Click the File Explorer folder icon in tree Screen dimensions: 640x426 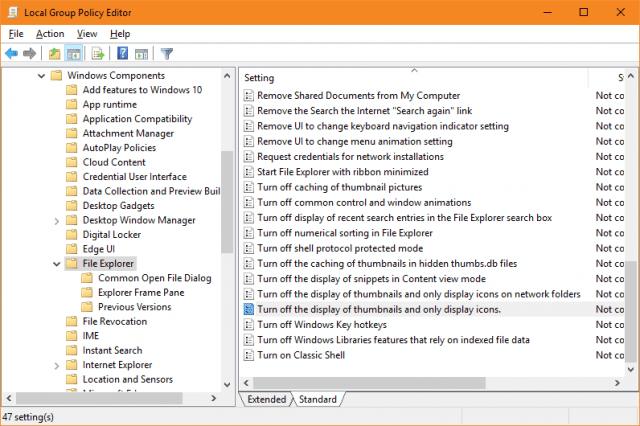click(x=72, y=264)
